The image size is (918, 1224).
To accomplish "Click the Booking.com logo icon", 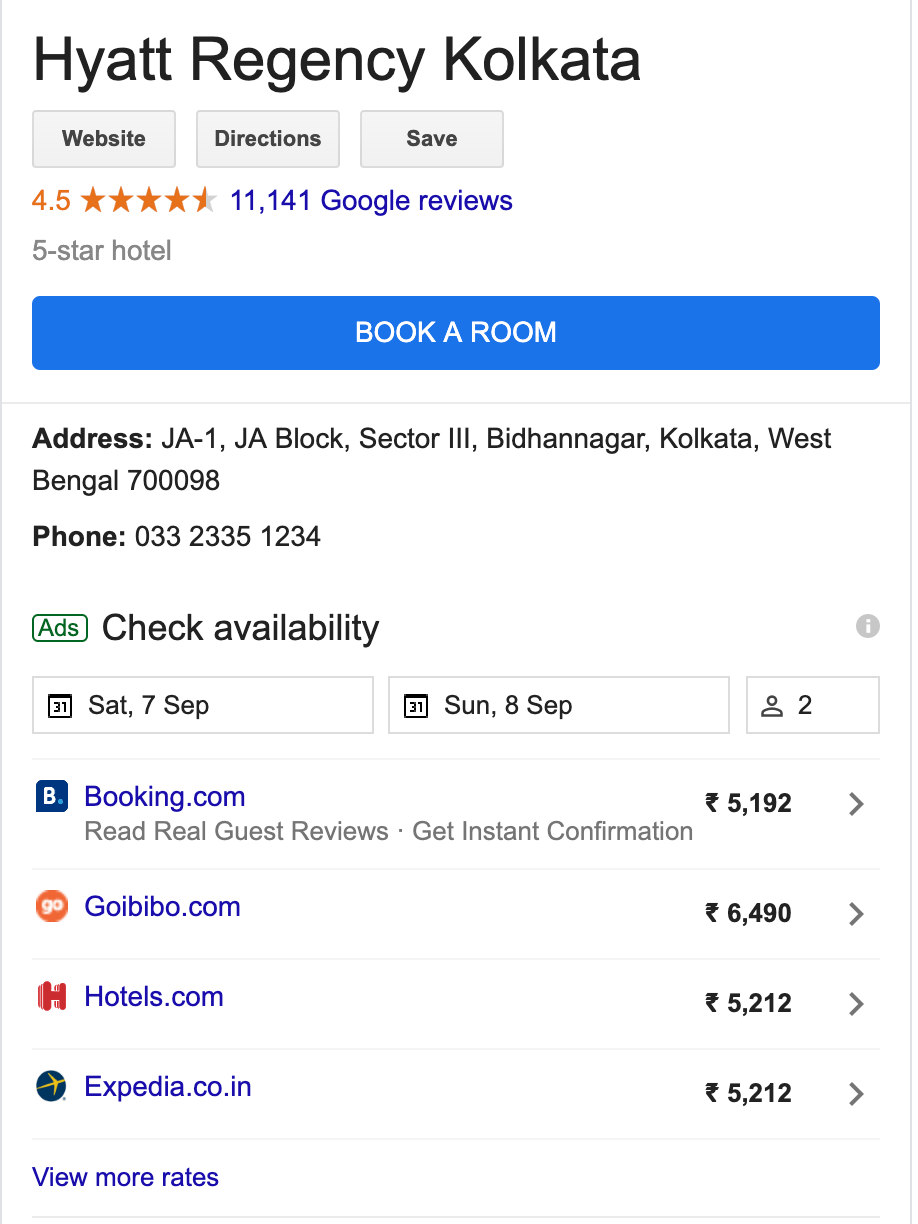I will pyautogui.click(x=51, y=797).
